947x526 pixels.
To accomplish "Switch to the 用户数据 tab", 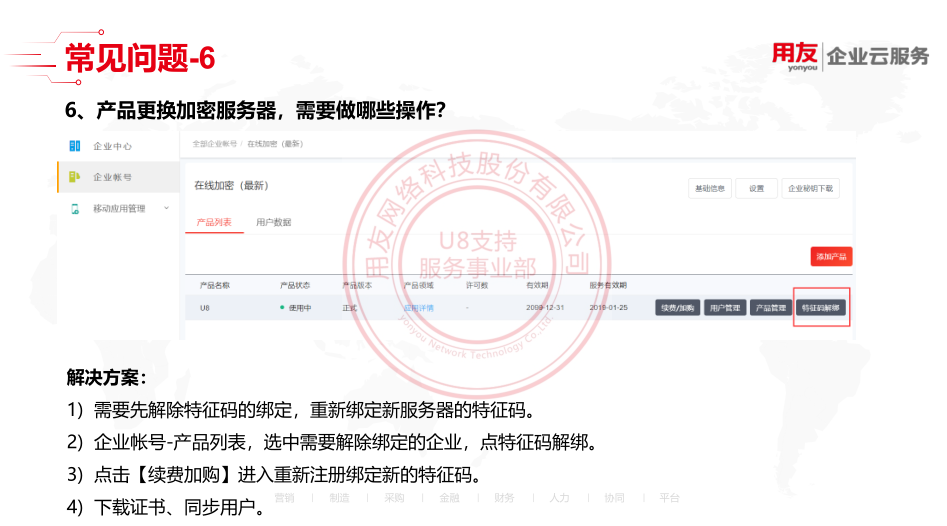I will (x=273, y=222).
